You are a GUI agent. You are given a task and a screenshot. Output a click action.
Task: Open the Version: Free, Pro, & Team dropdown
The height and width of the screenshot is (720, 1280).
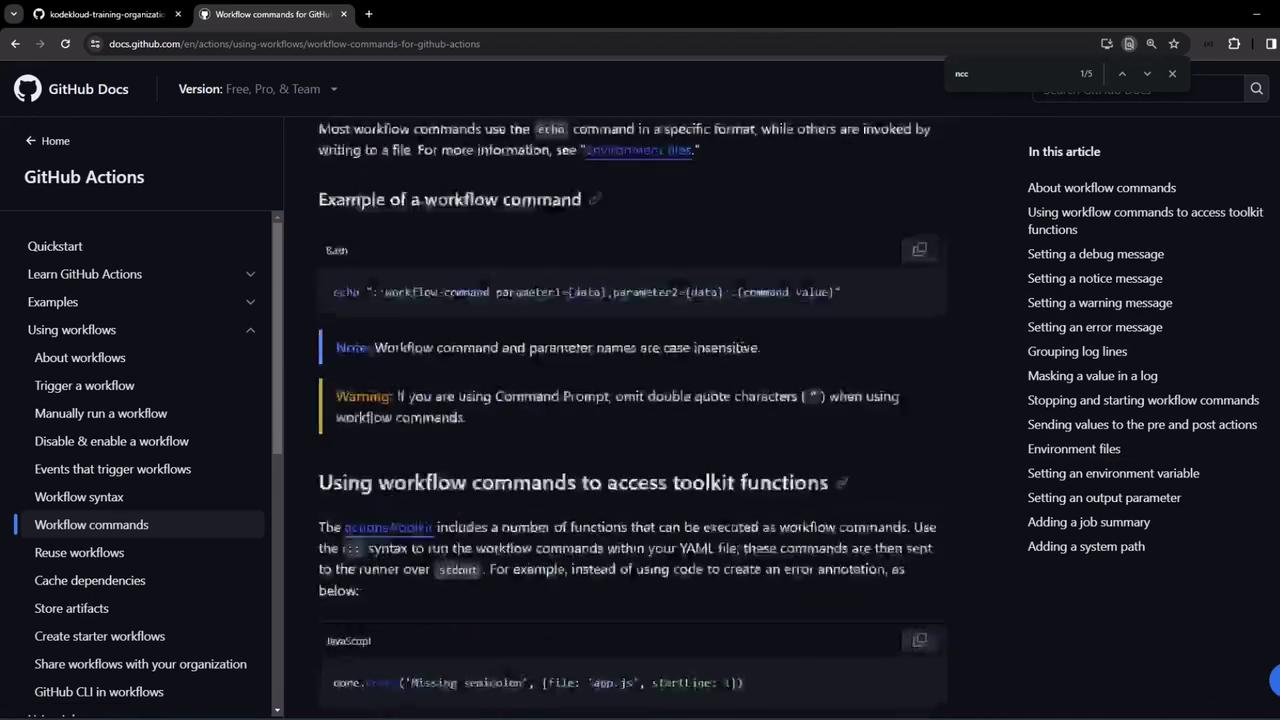[x=258, y=89]
